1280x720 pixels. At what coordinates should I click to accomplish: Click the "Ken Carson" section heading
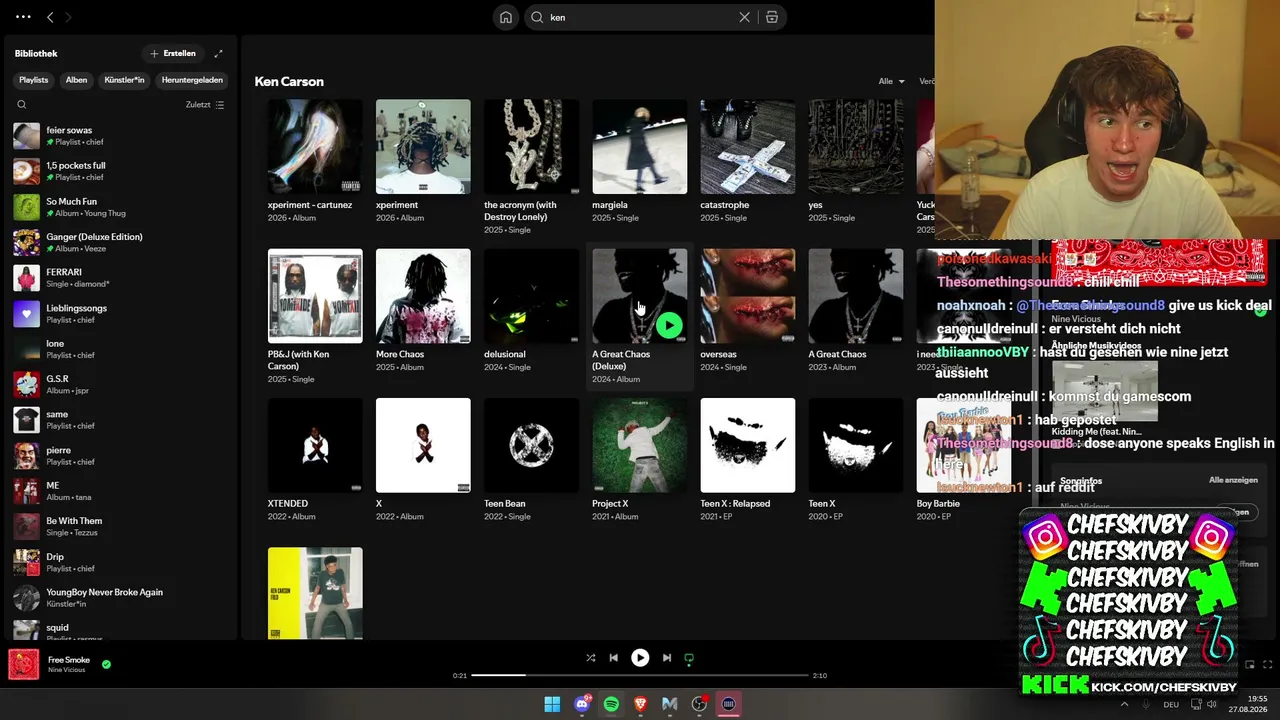(289, 81)
